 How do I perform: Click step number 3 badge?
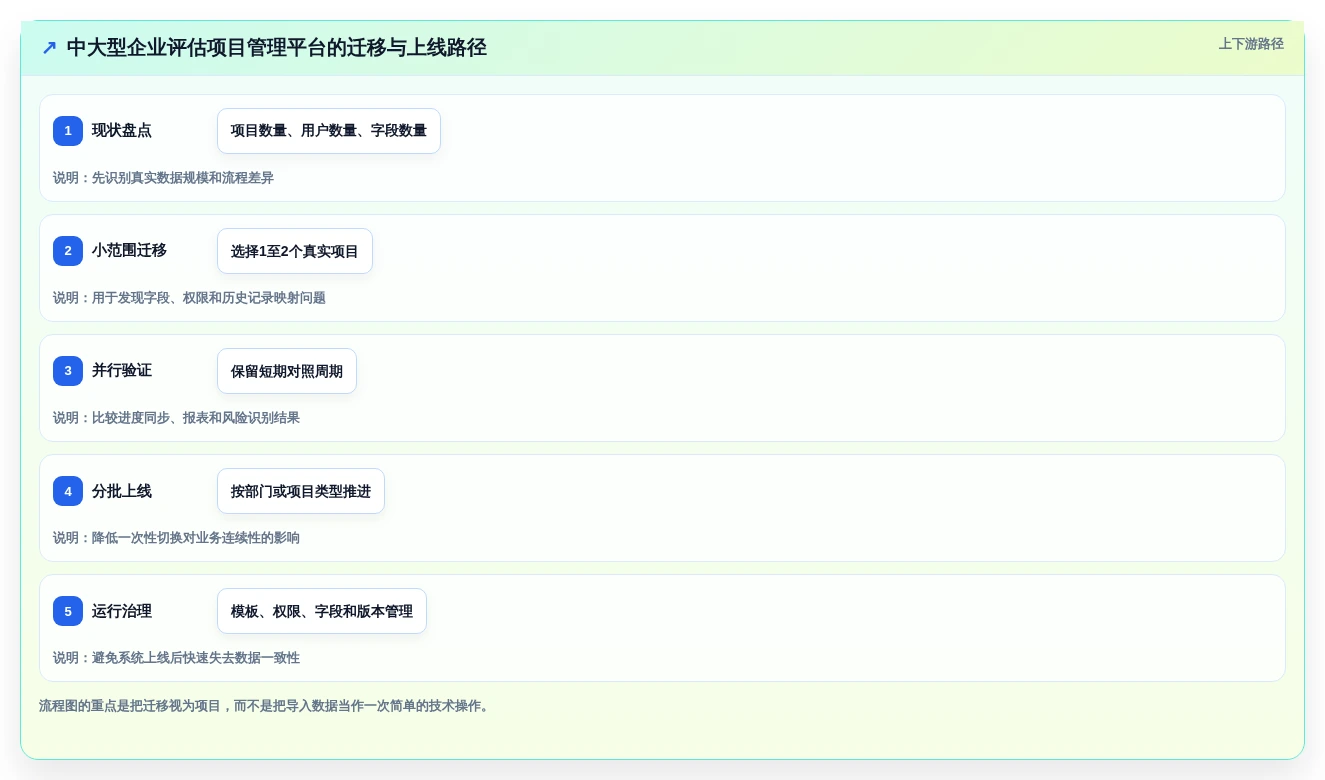point(68,371)
